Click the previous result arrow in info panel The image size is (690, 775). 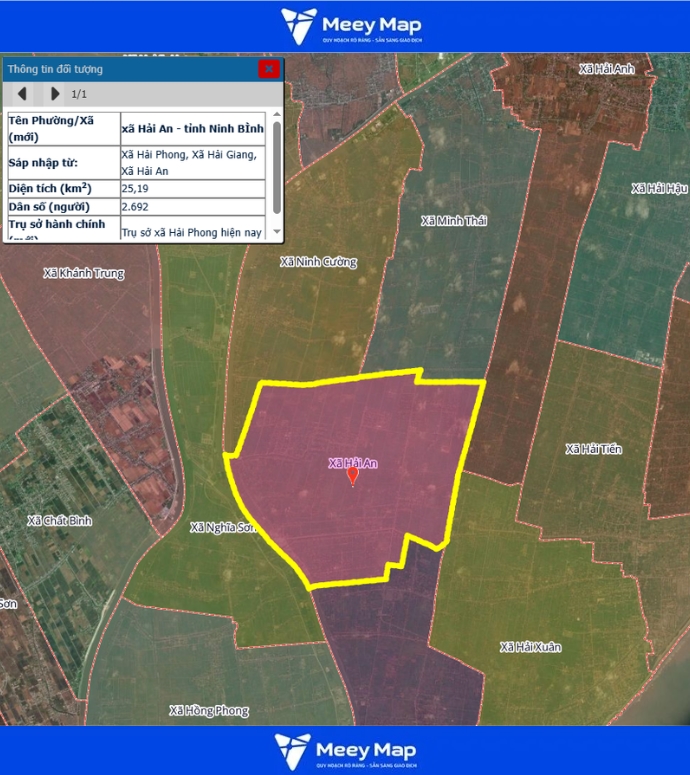click(21, 94)
